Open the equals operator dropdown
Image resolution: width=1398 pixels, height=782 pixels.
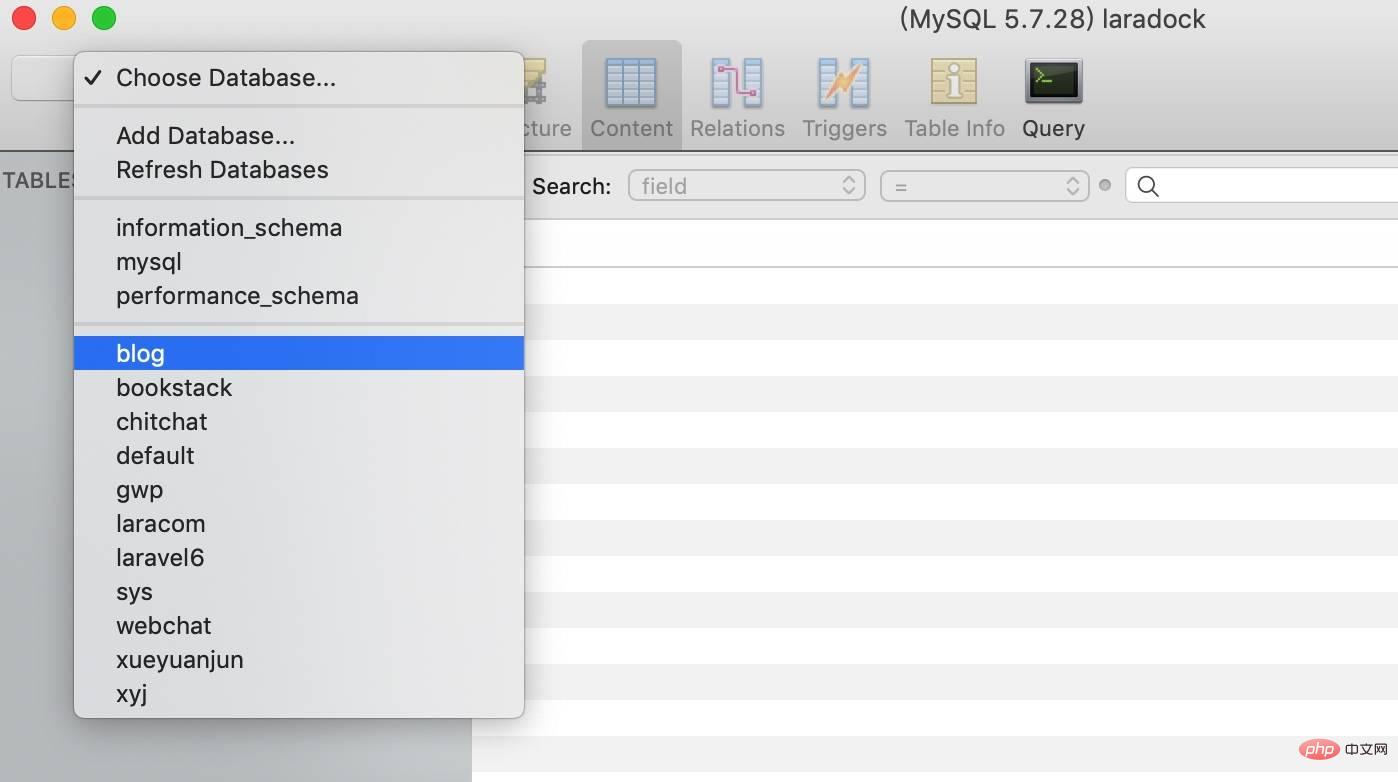pyautogui.click(x=984, y=186)
